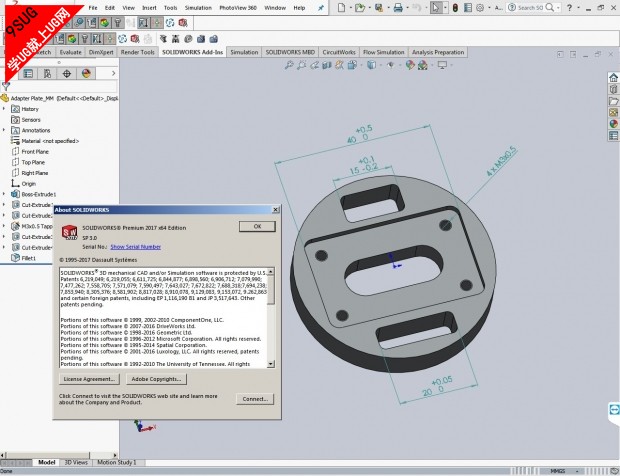Switch to Flow Simulation tab
Screen dimensions: 620x476
(384, 52)
